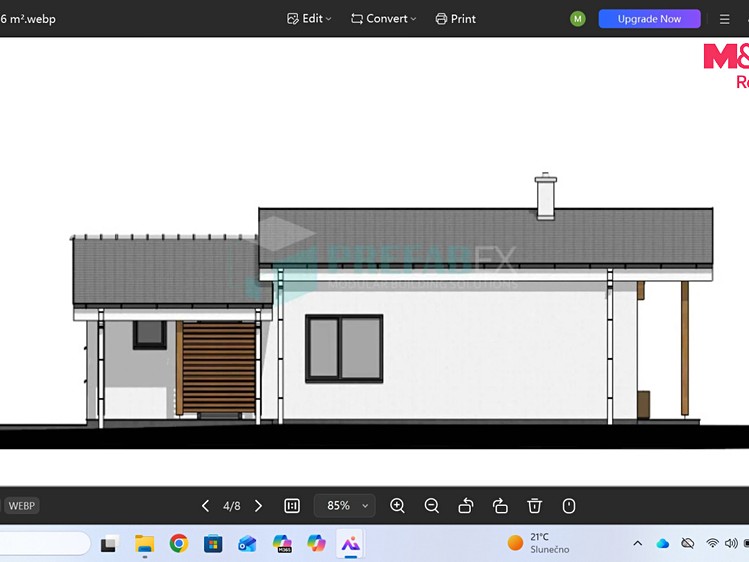
Task: Open the volume control
Action: 731,543
